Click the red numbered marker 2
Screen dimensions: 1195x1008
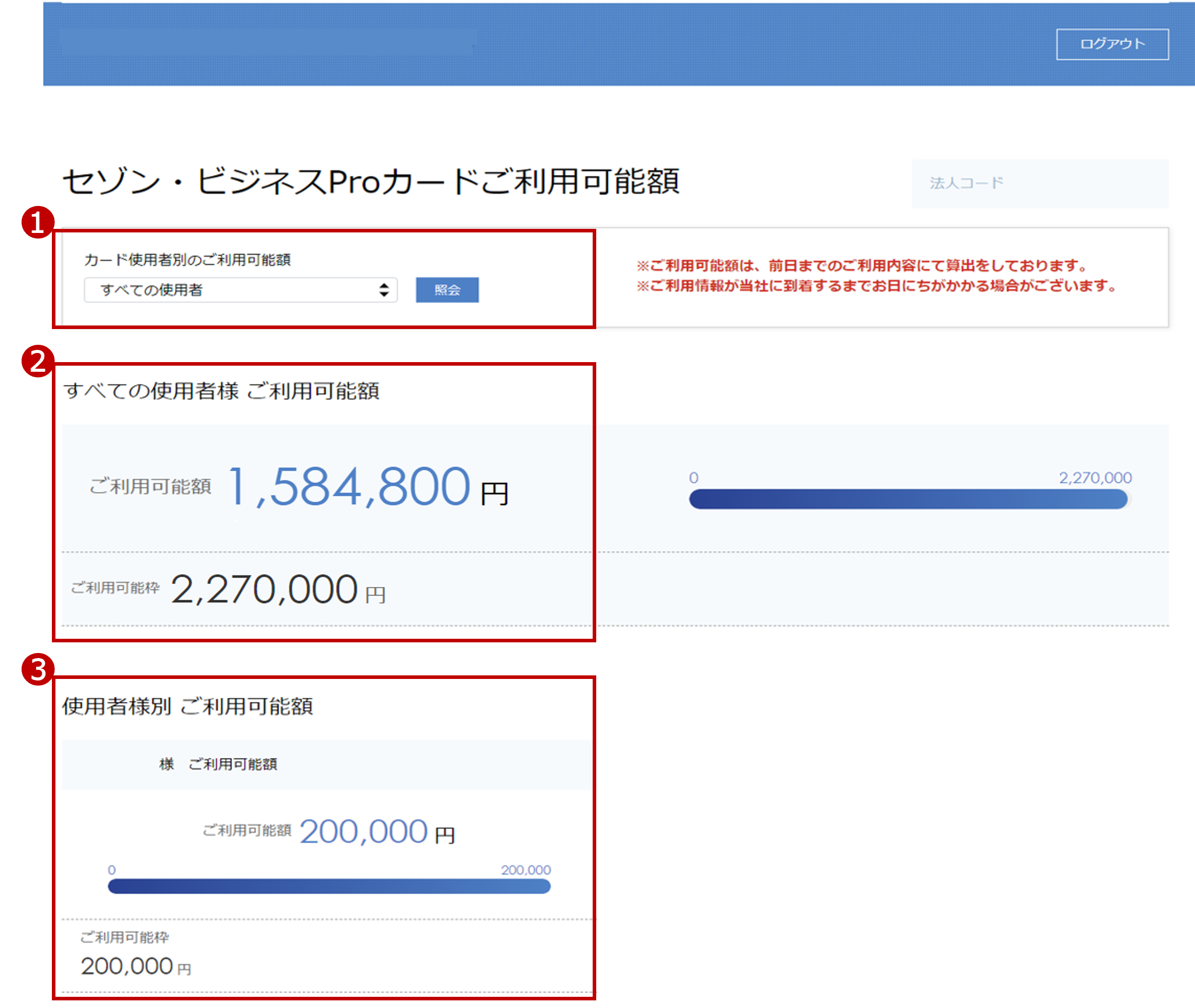(38, 362)
